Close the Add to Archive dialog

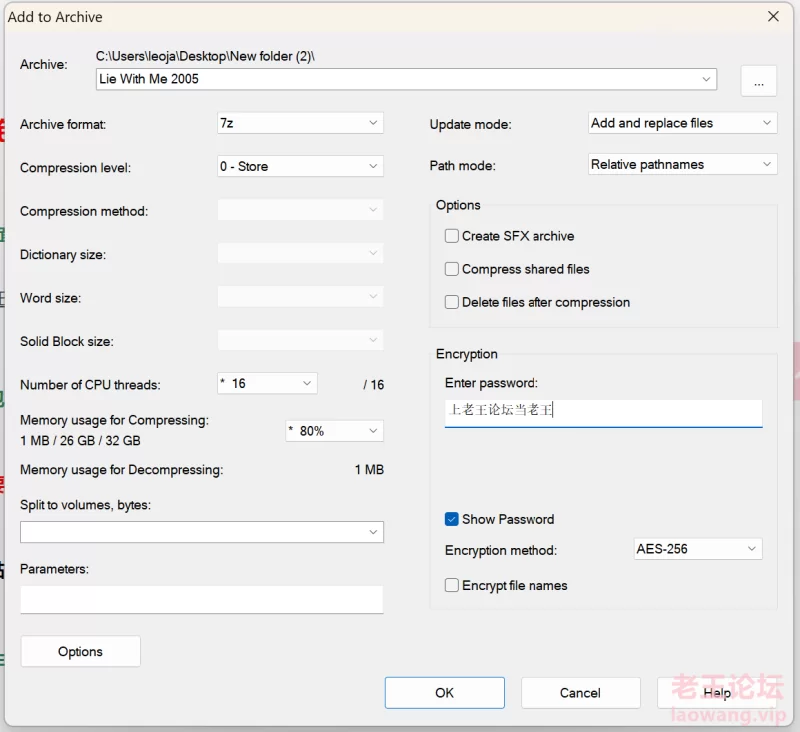(773, 17)
